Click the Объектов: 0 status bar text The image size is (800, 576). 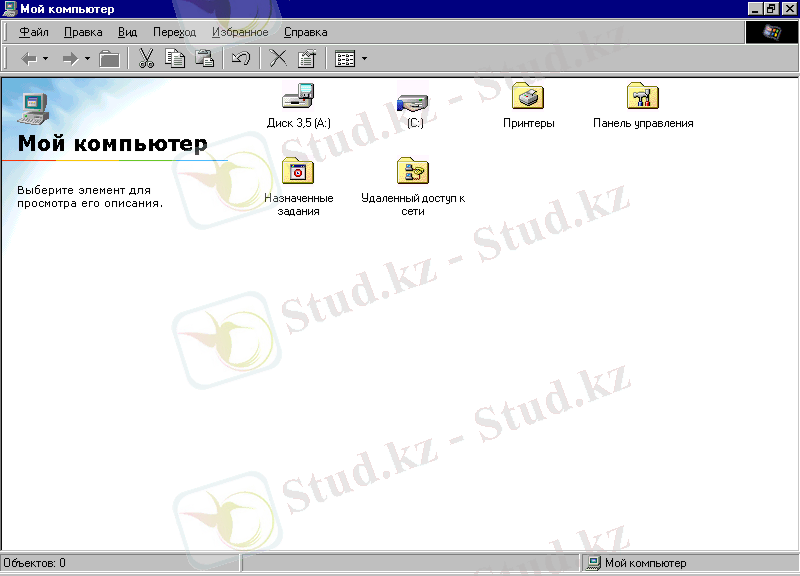pos(35,563)
